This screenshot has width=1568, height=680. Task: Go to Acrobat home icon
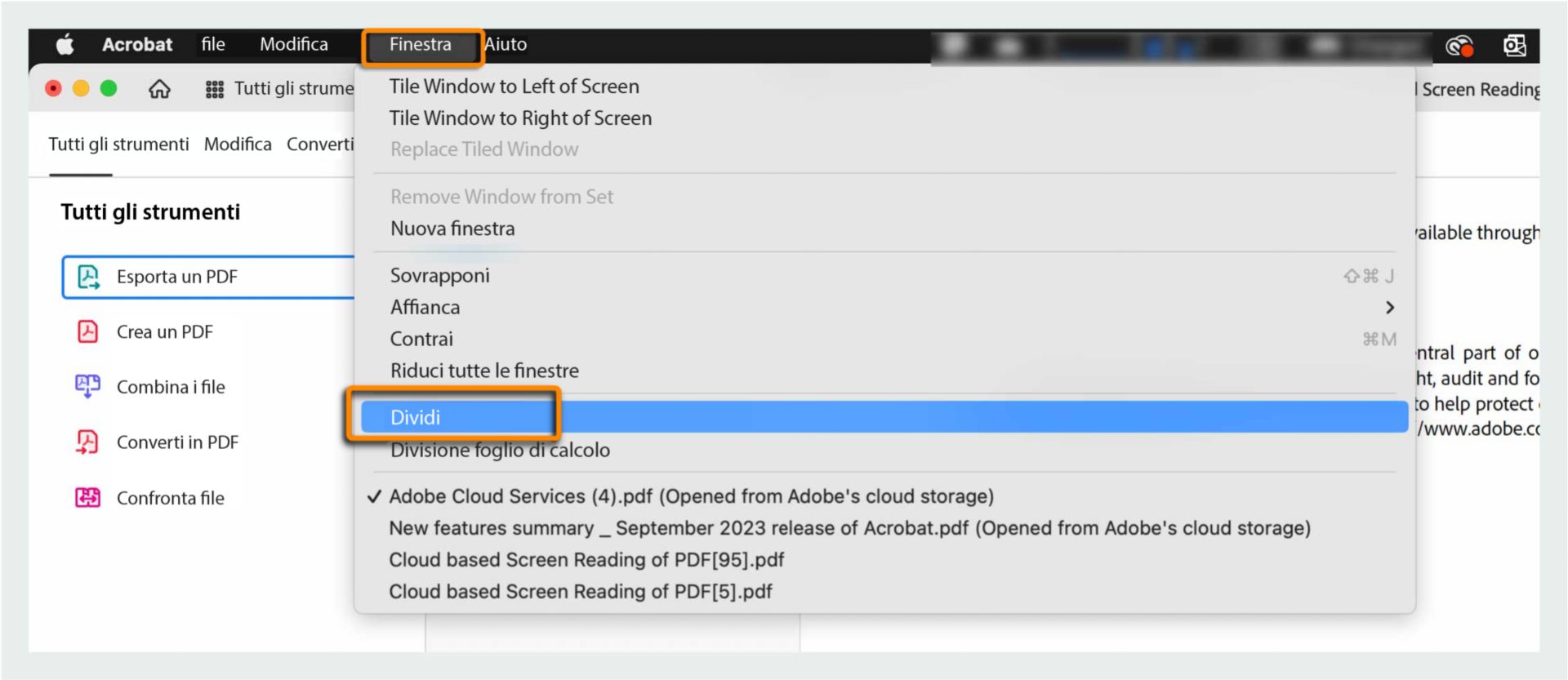[160, 89]
